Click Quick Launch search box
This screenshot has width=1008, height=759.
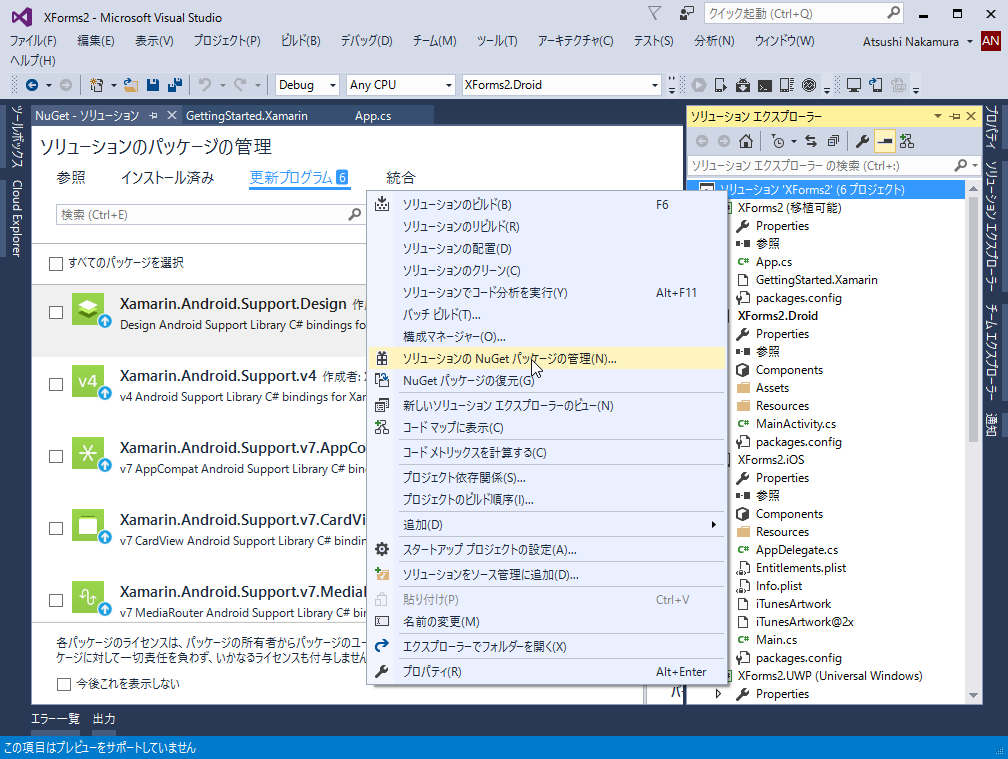[804, 13]
